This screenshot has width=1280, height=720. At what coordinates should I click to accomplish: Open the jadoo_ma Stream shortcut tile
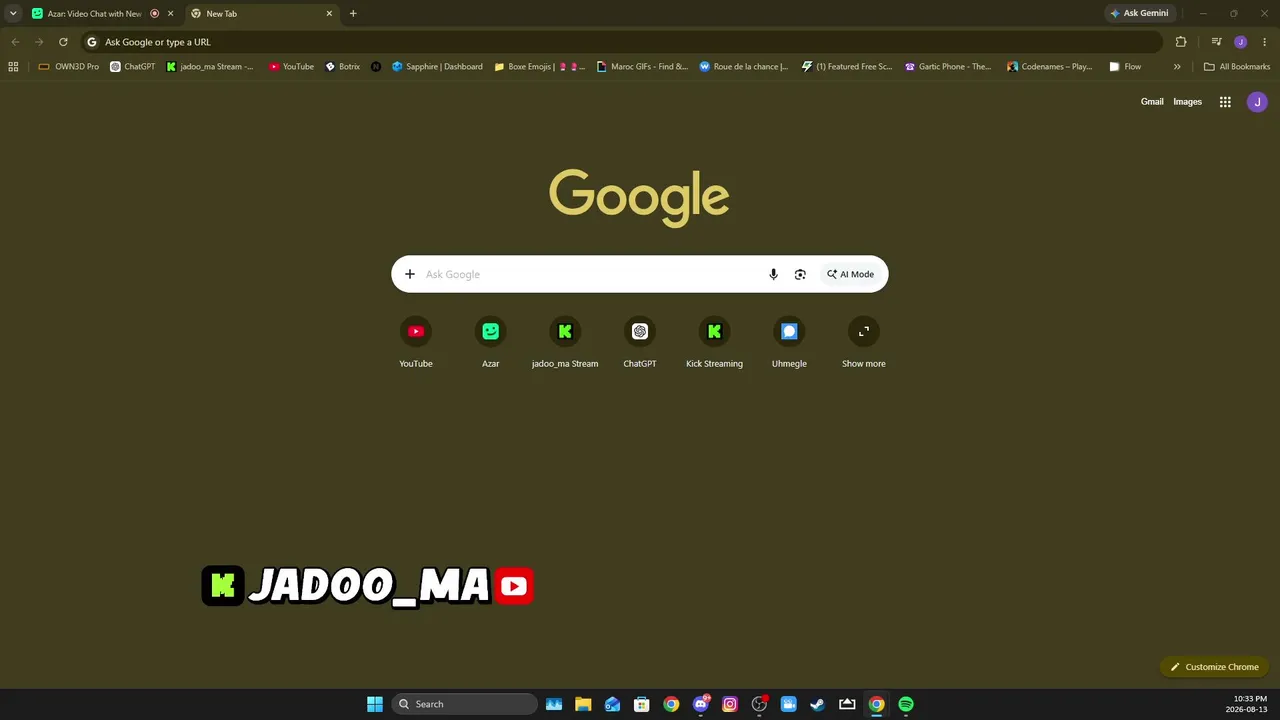pyautogui.click(x=565, y=343)
